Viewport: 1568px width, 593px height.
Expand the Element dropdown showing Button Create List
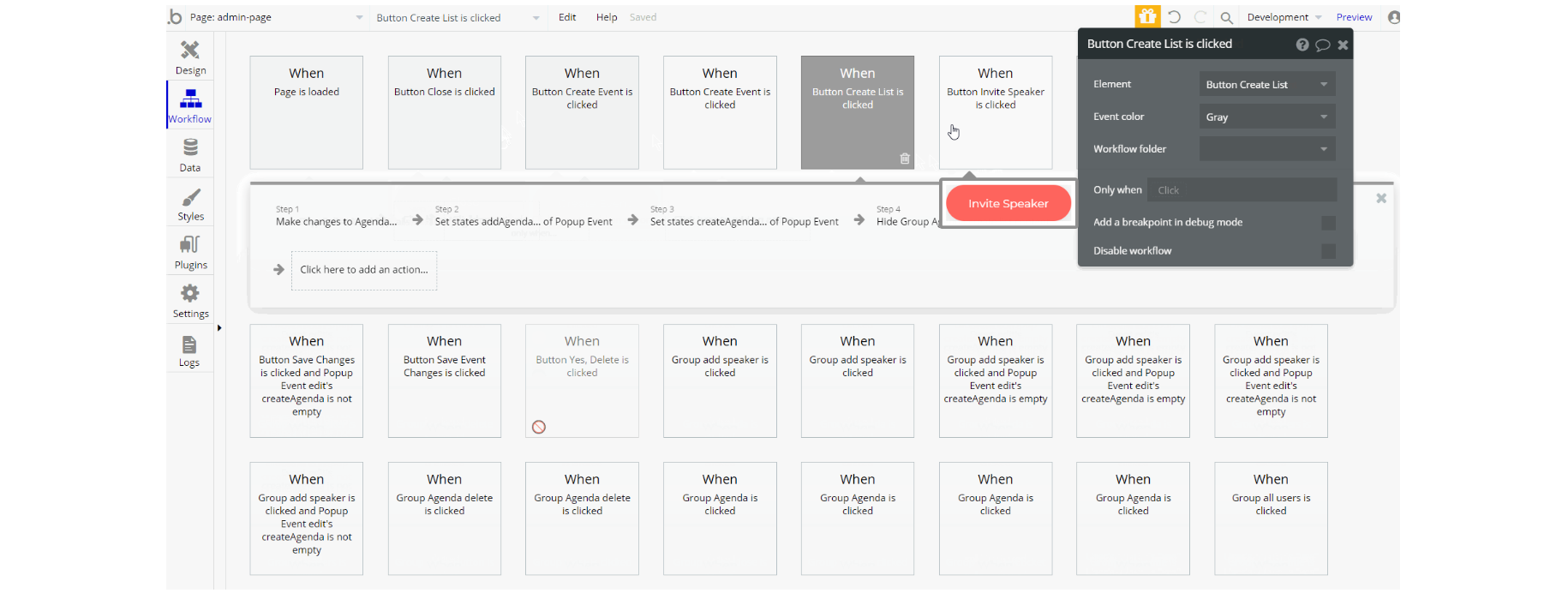pyautogui.click(x=1267, y=84)
